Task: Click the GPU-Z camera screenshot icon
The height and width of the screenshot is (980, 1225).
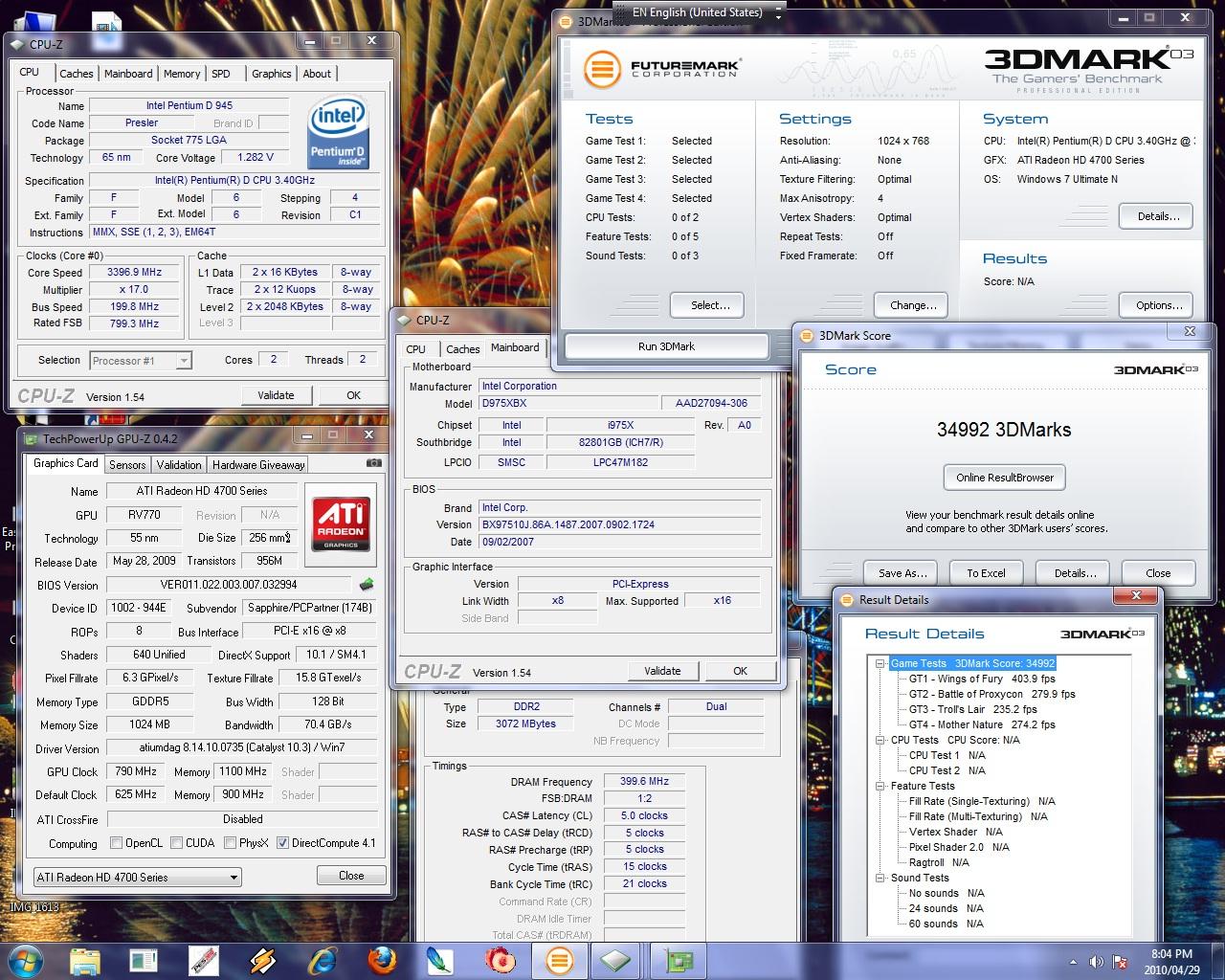Action: pos(374,463)
